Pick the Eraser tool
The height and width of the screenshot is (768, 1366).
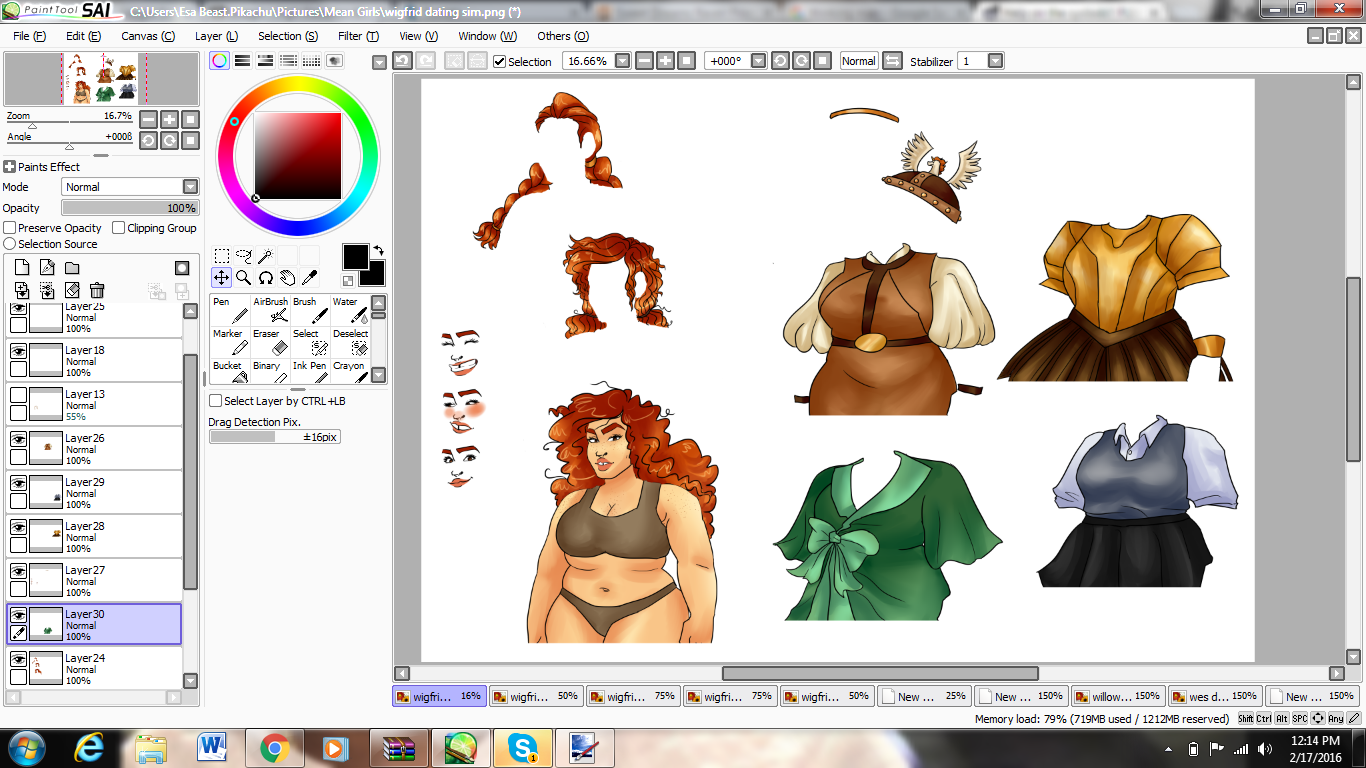pos(270,342)
